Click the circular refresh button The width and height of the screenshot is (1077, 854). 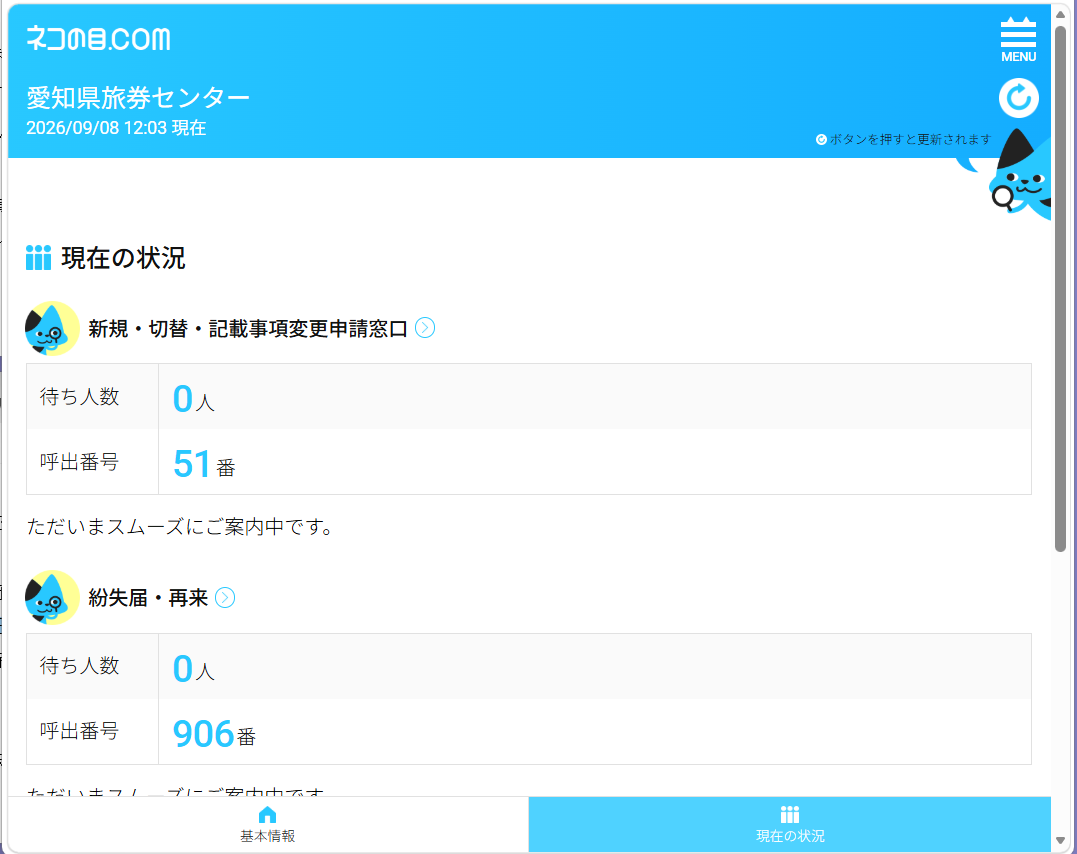[x=1018, y=98]
